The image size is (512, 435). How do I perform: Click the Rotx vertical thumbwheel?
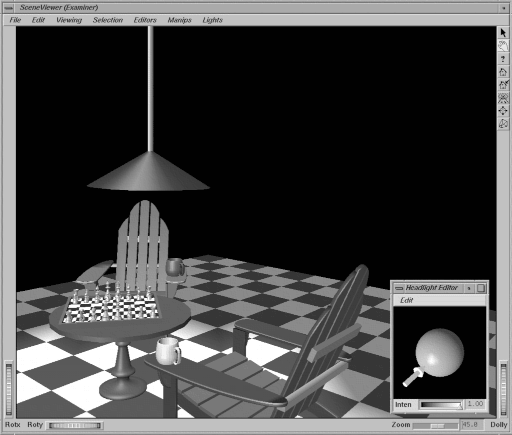pos(9,389)
